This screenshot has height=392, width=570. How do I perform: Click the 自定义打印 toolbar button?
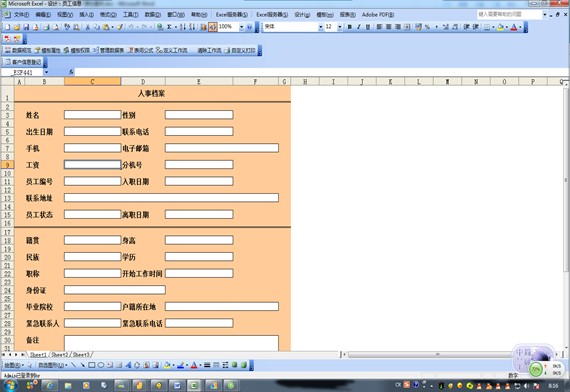240,50
